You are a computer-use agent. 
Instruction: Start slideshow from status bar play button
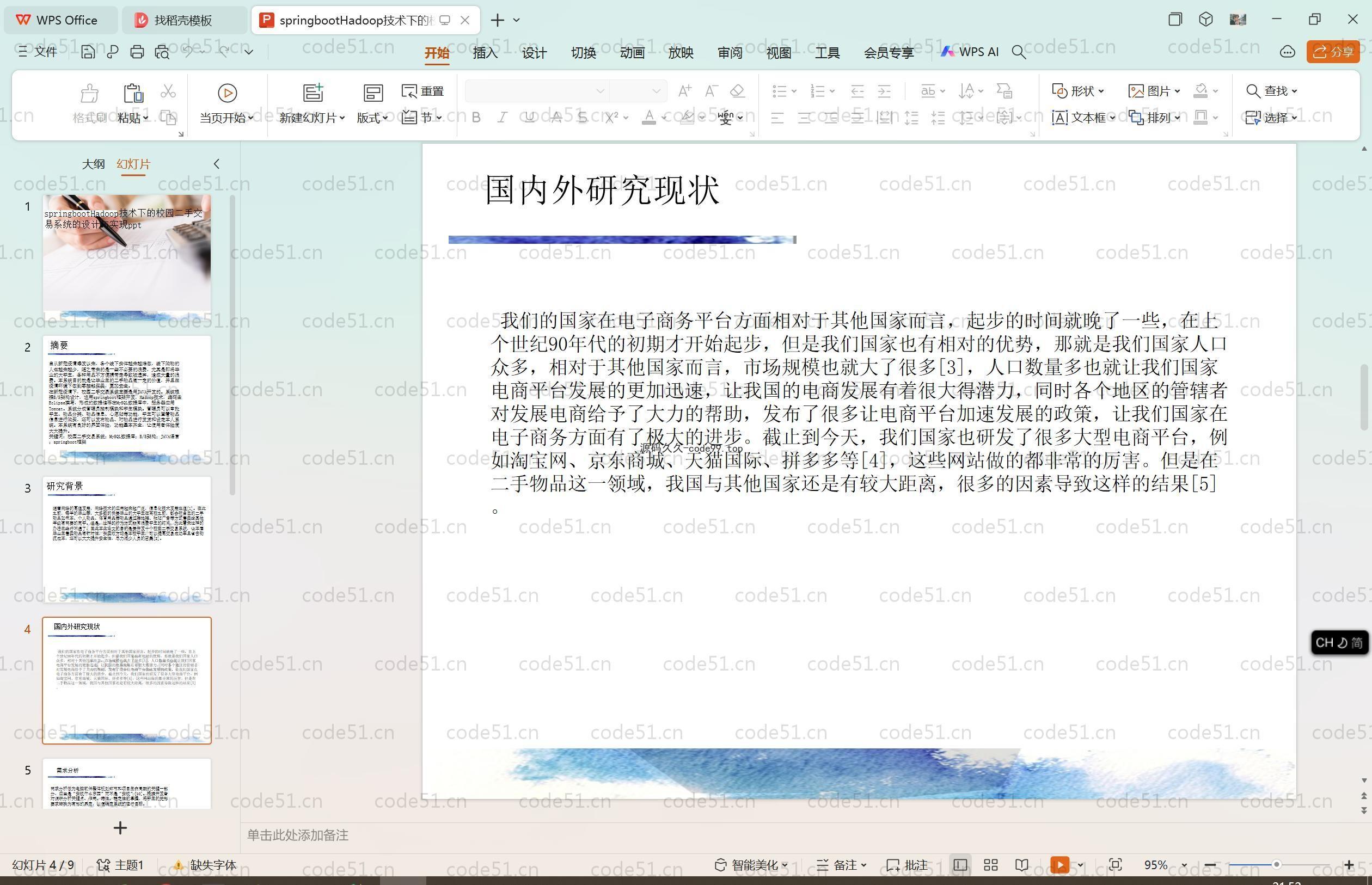point(1059,865)
